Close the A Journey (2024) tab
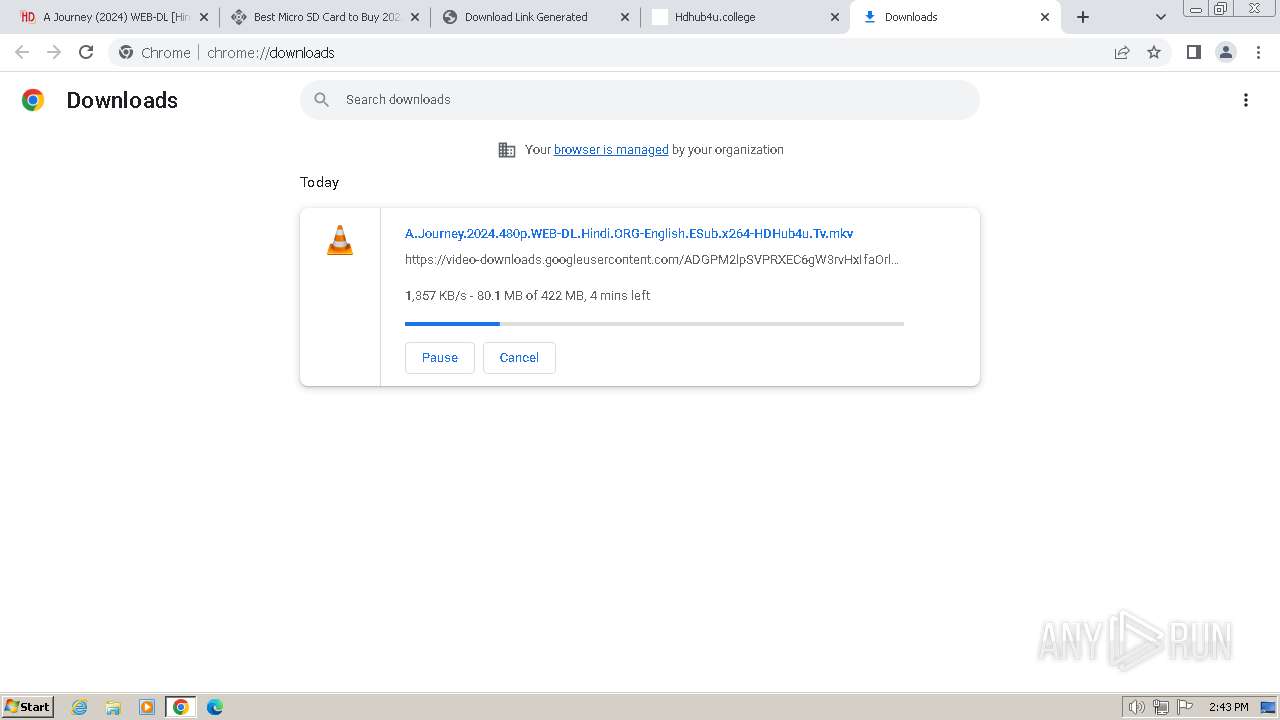Viewport: 1280px width, 720px height. click(204, 17)
